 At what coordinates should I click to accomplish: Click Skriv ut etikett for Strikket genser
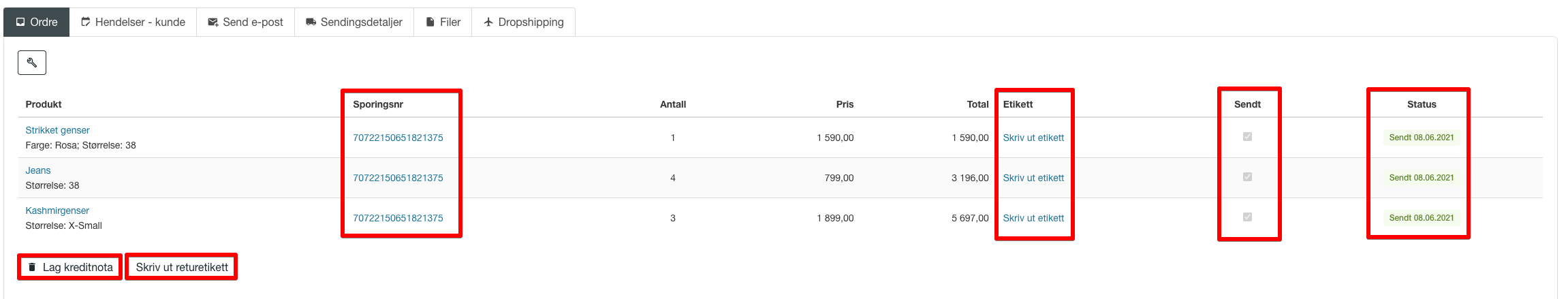[1033, 138]
